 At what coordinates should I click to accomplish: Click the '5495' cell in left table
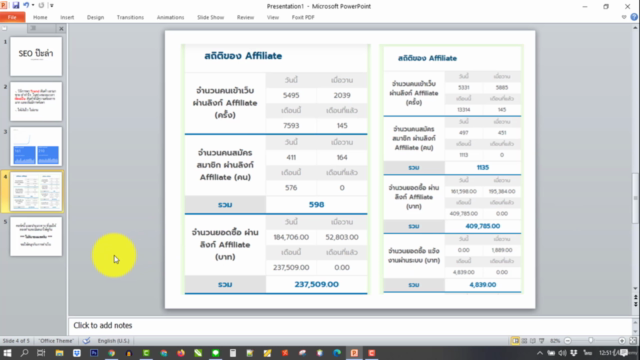click(x=291, y=96)
